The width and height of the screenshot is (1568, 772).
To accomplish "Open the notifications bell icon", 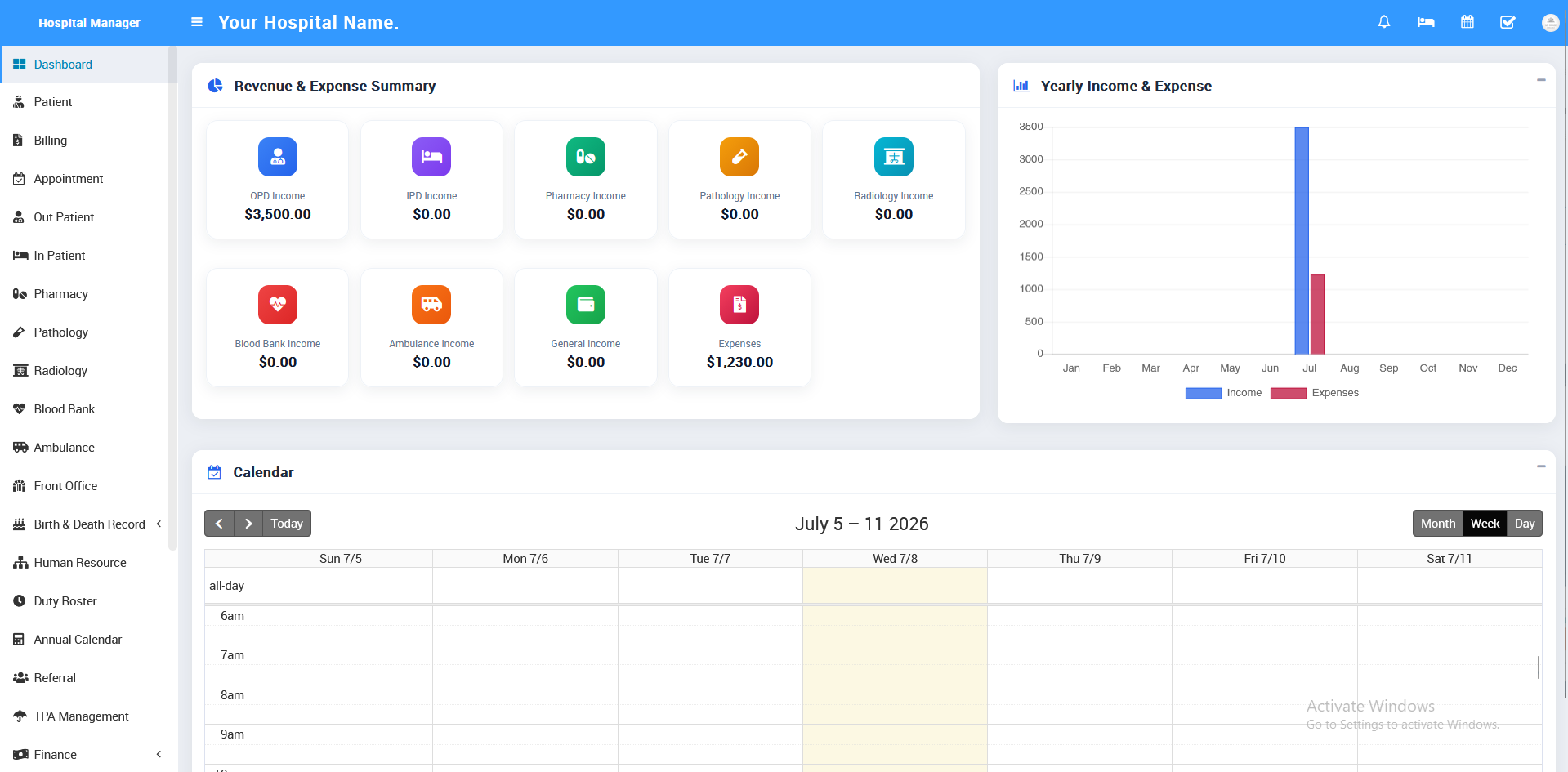I will (1384, 22).
